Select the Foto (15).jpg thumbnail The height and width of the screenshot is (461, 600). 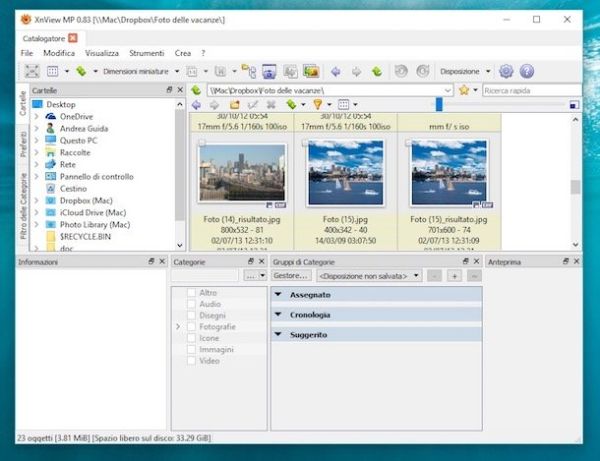tap(344, 173)
